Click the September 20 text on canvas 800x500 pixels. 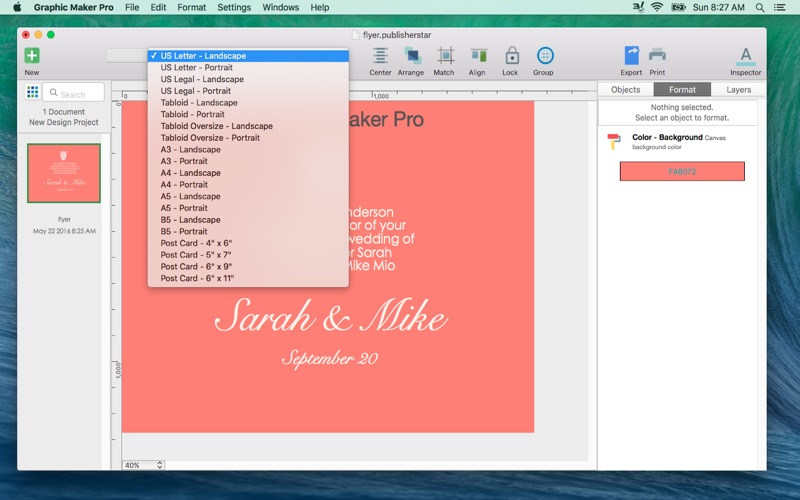pos(330,358)
